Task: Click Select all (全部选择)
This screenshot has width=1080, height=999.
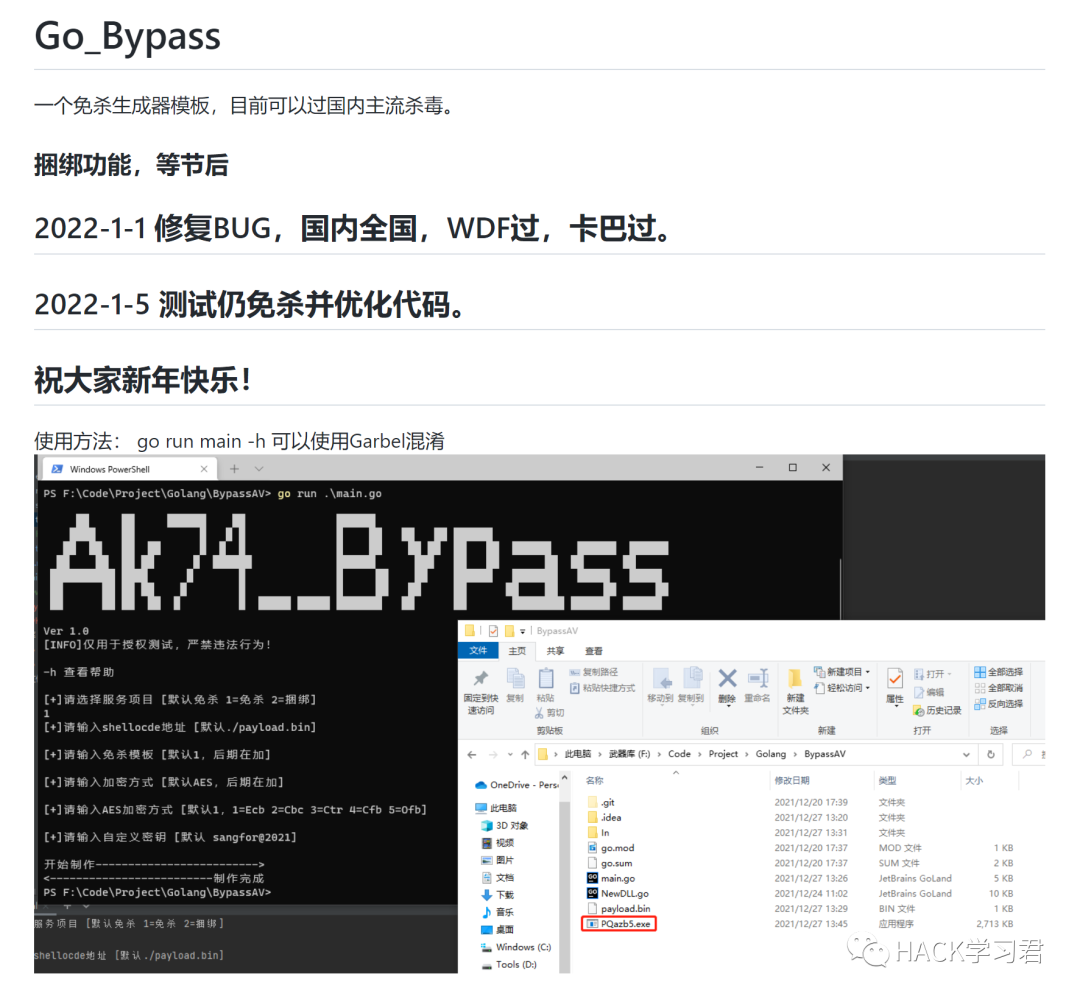Action: [x=998, y=672]
